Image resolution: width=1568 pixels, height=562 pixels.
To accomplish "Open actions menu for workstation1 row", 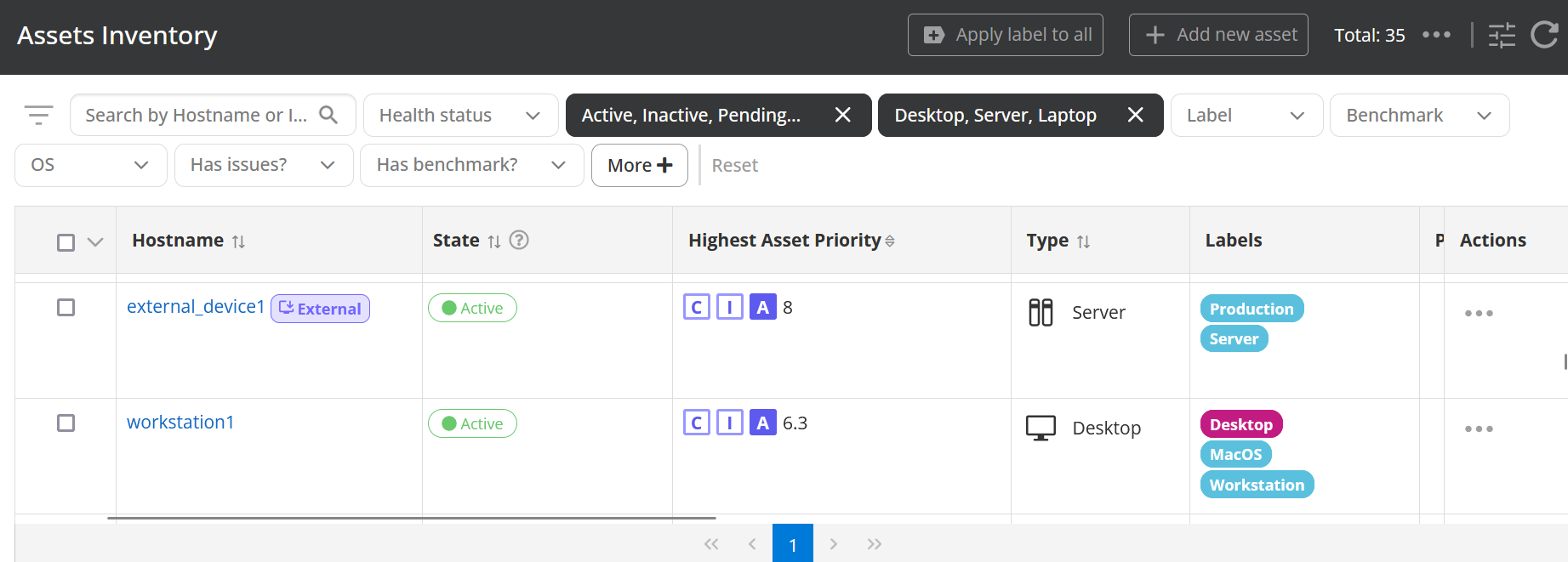I will point(1479,429).
